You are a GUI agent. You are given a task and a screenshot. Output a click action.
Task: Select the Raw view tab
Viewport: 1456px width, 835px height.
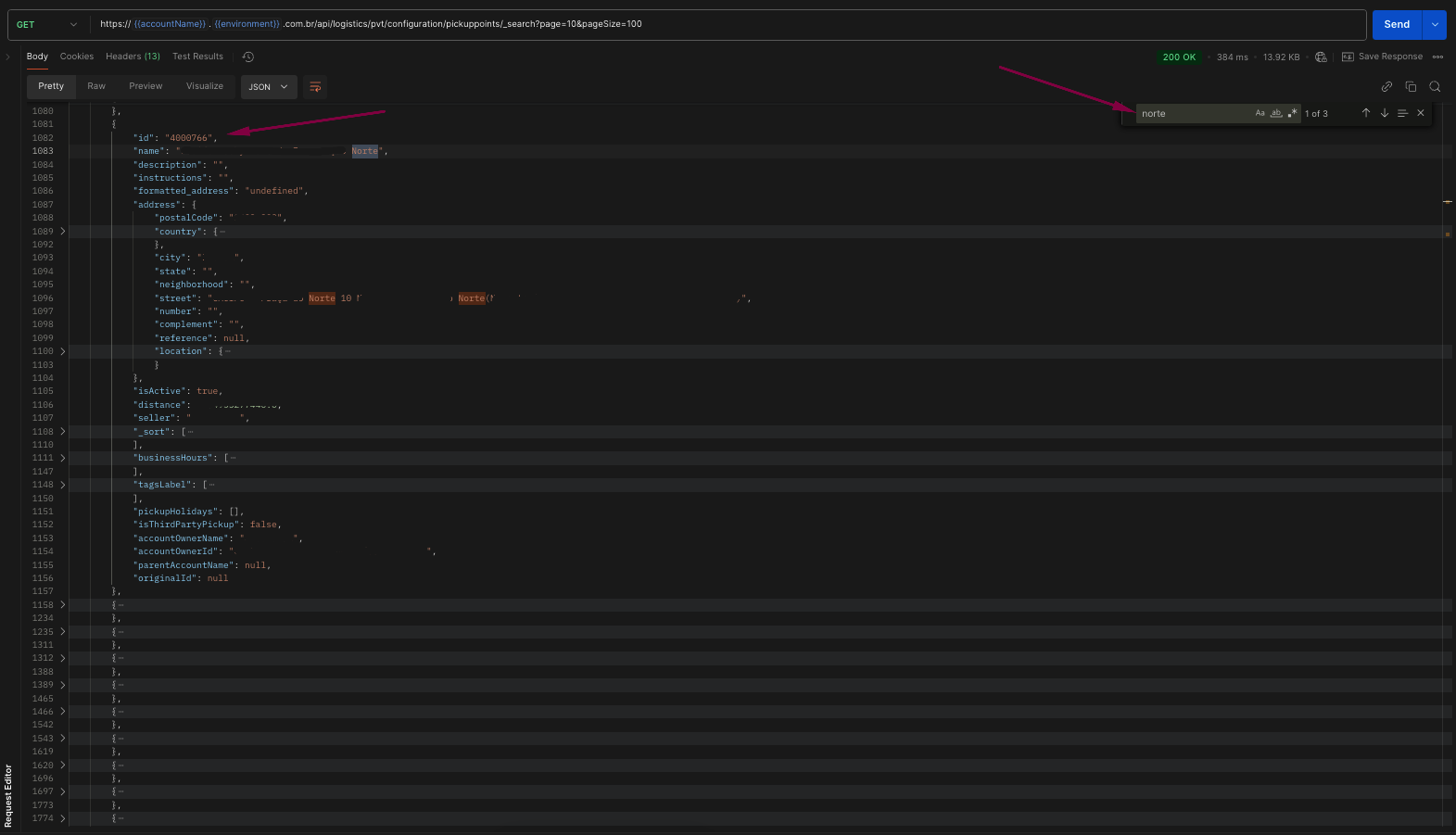click(96, 86)
